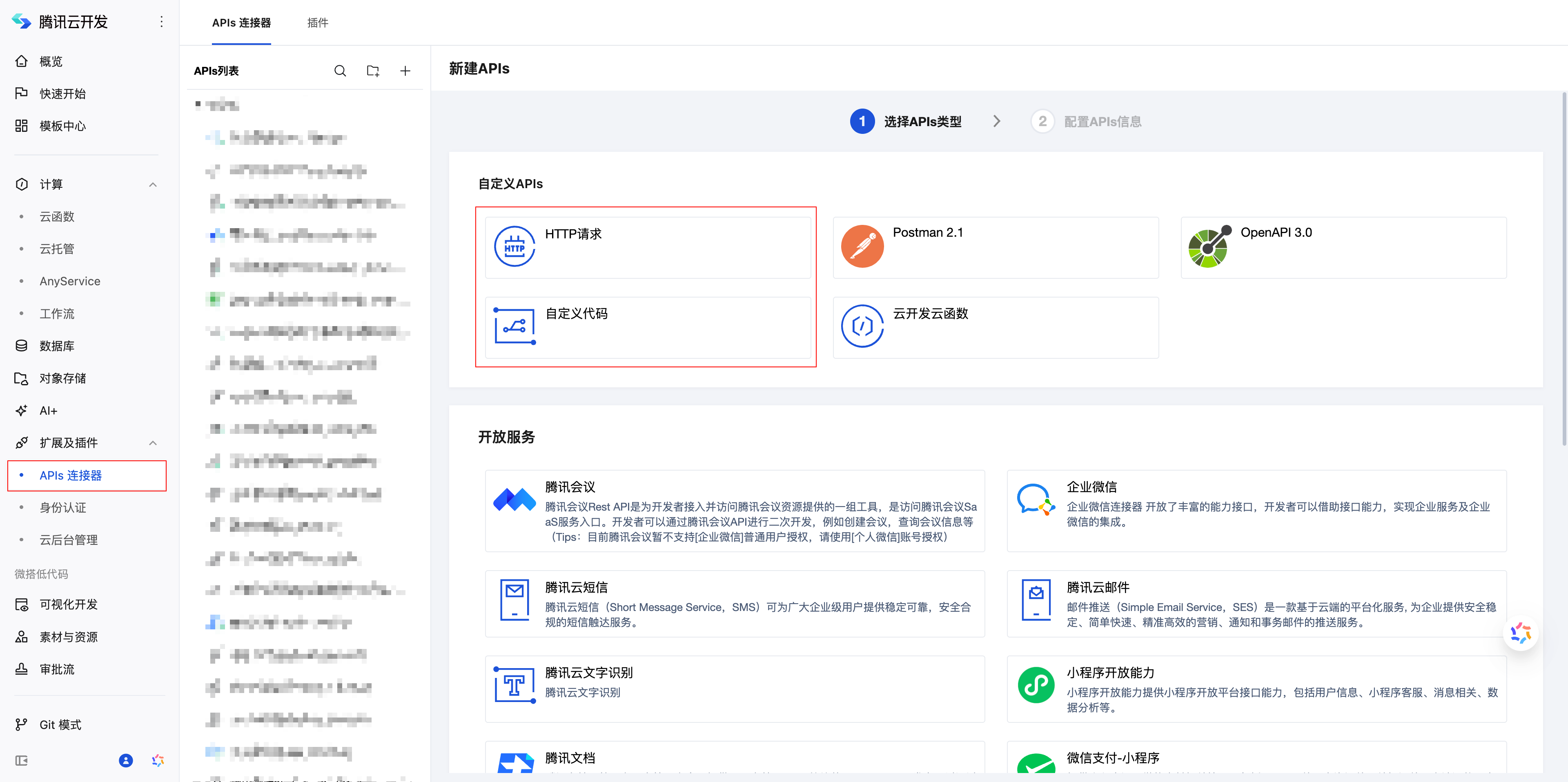Image resolution: width=1568 pixels, height=782 pixels.
Task: Click the green OpenAPI logo icon
Action: [x=1210, y=247]
